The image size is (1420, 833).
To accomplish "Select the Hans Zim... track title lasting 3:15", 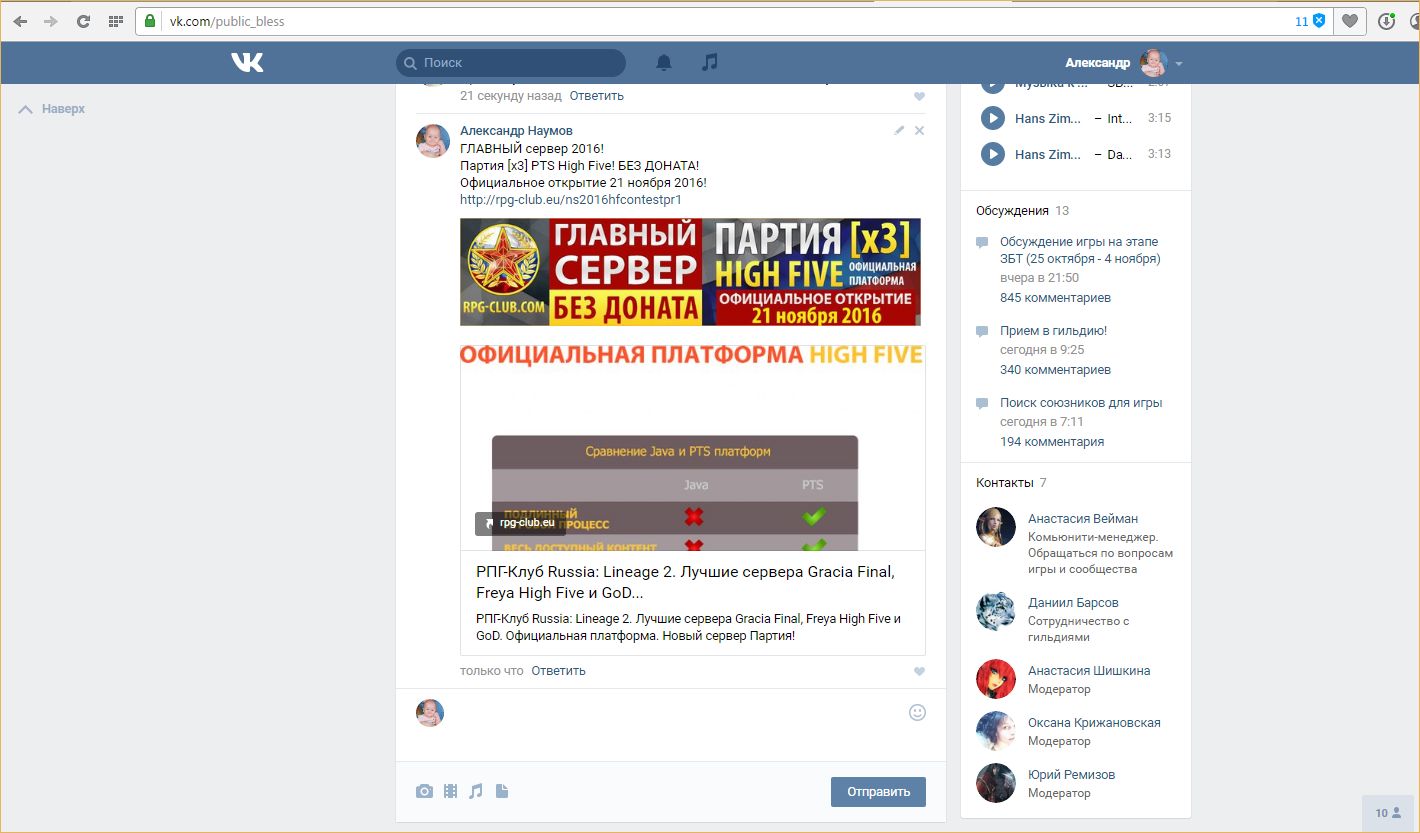I will tap(1048, 118).
